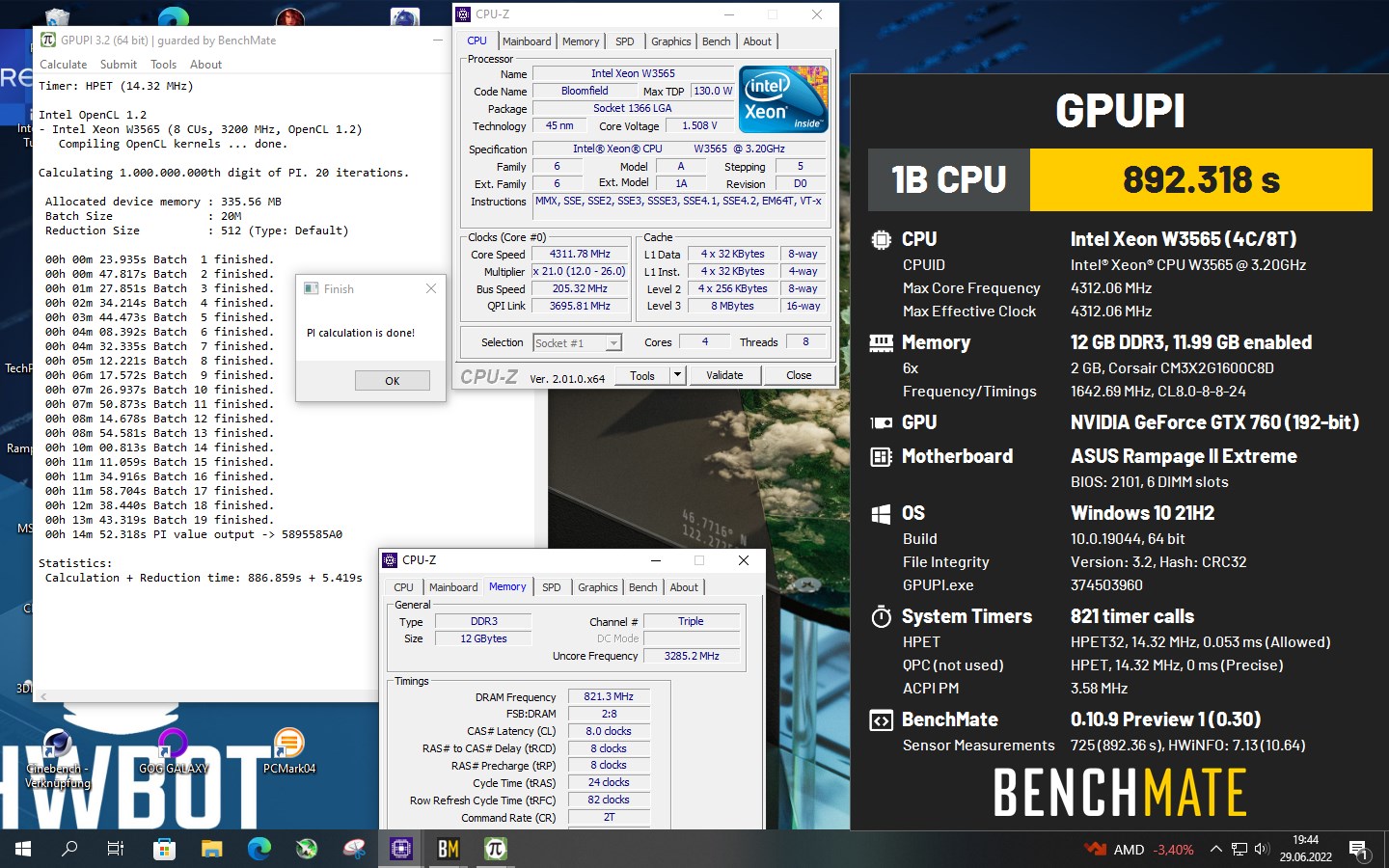Click the Validate button in CPU-Z
Screen dimensions: 1389x868
point(724,375)
